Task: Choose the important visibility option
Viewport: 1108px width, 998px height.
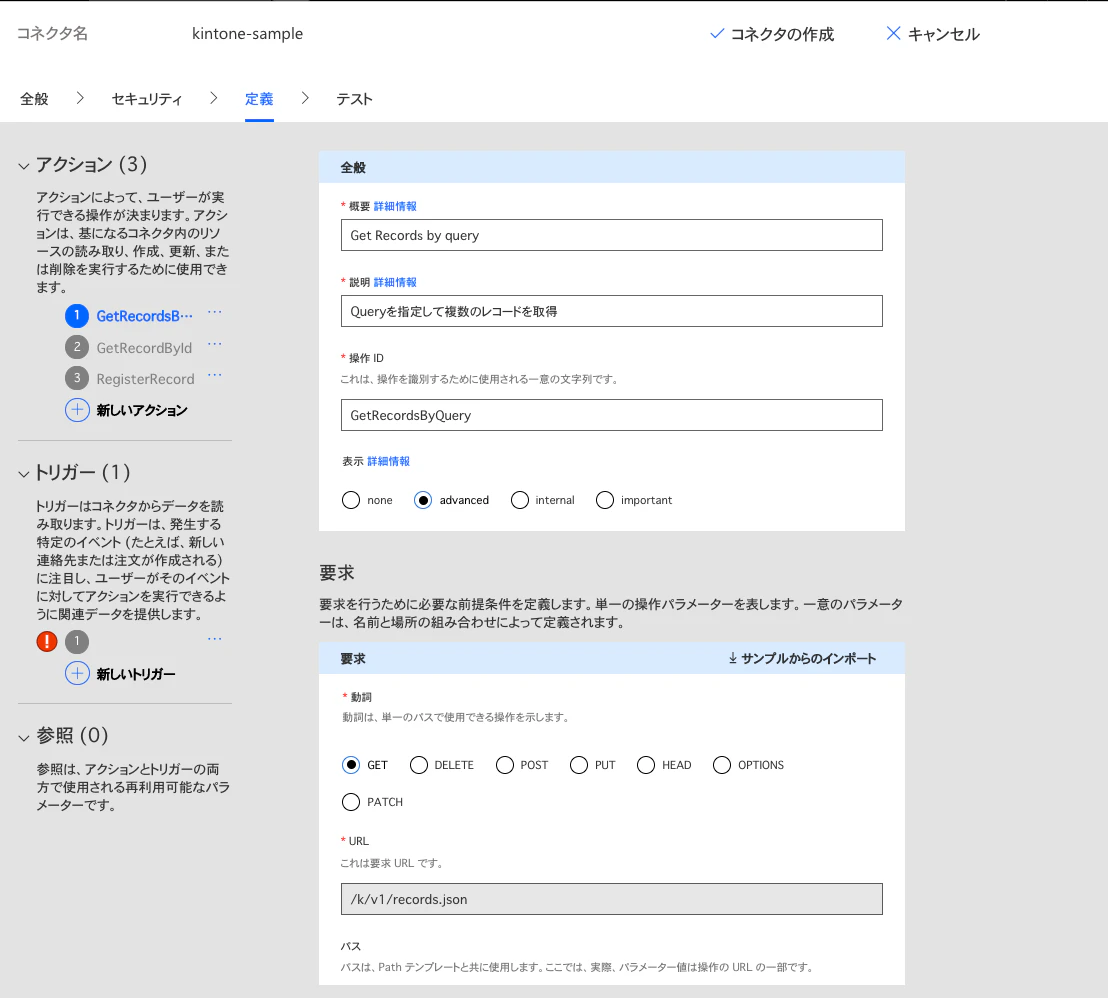Action: [605, 500]
